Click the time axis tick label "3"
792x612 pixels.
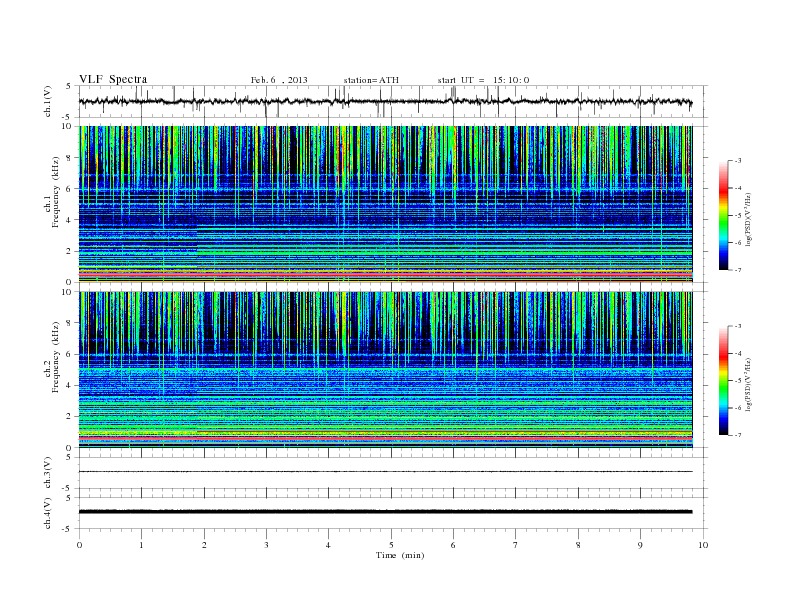[266, 545]
